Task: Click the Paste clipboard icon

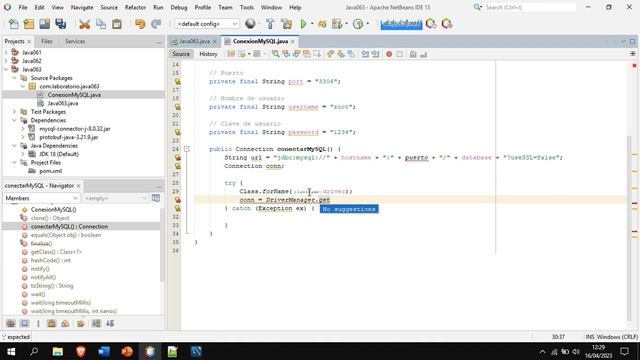Action: (117, 24)
